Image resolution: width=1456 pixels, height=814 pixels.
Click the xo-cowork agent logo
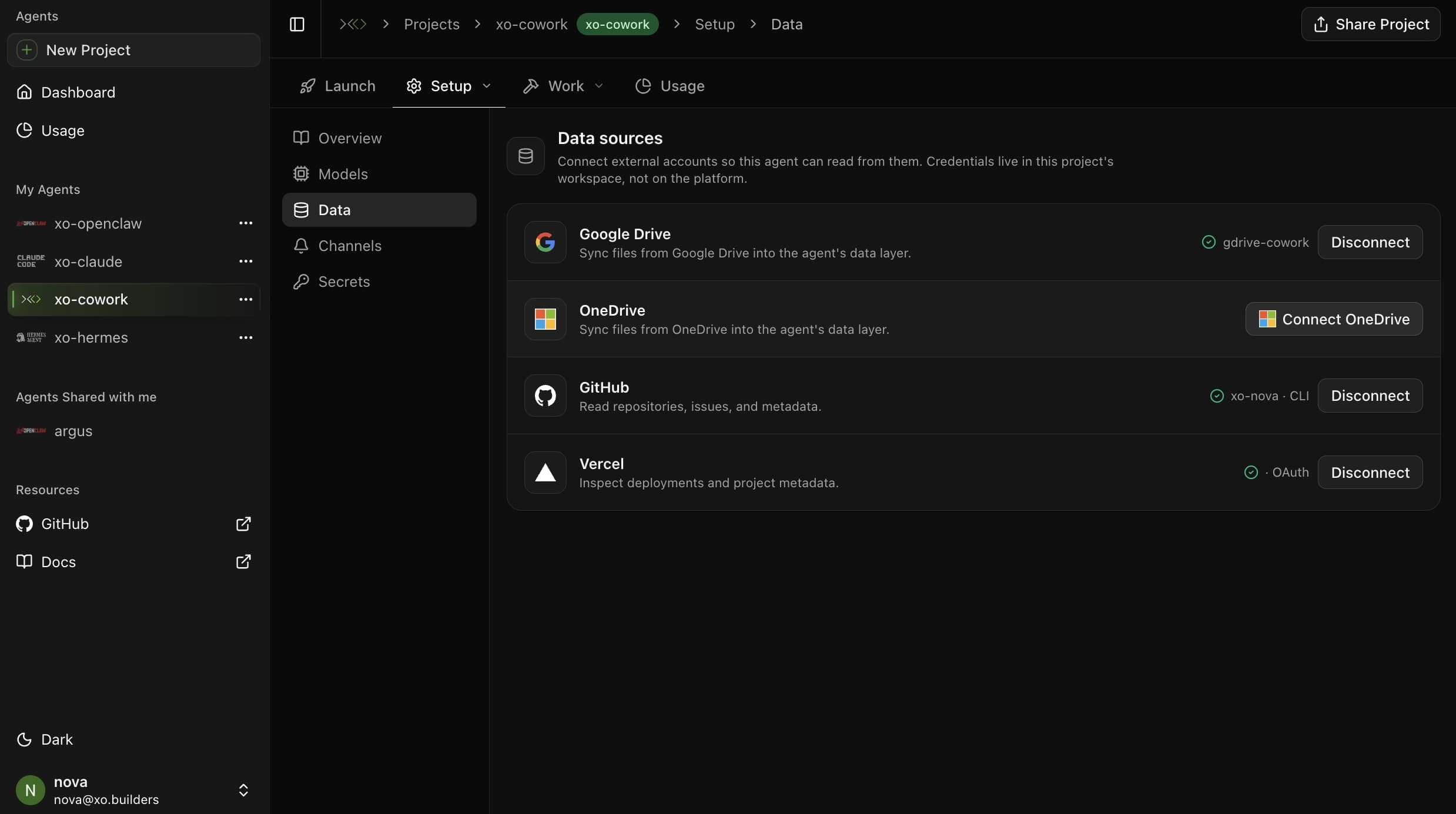(31, 299)
